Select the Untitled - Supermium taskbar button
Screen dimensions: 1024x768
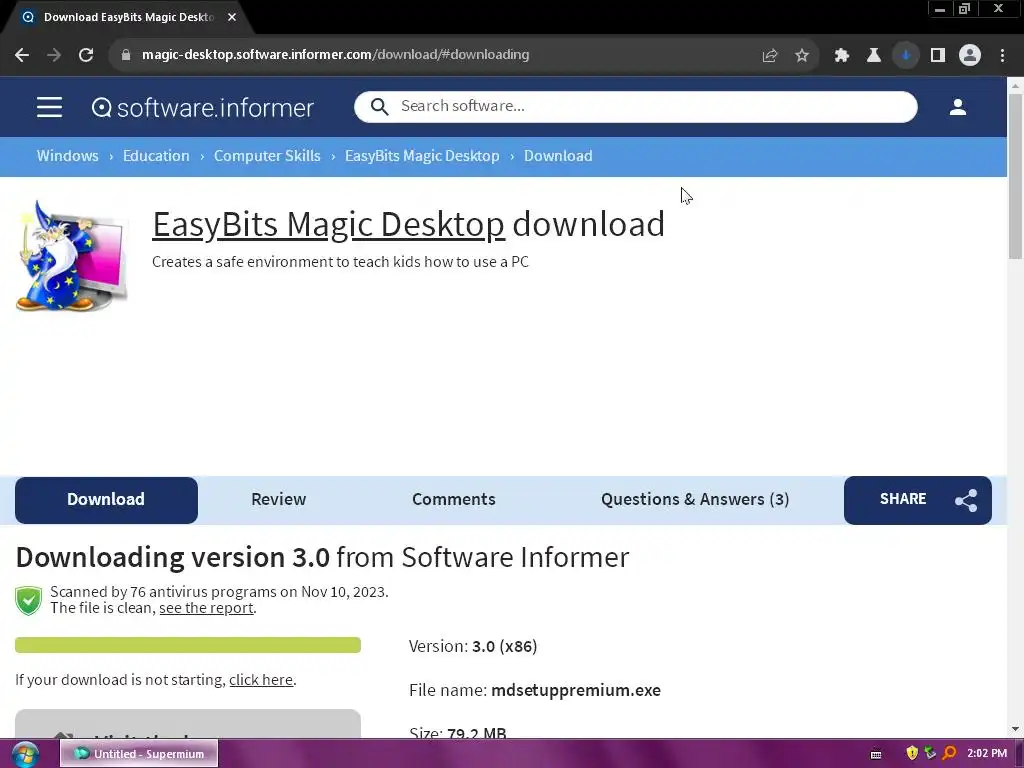tap(139, 754)
